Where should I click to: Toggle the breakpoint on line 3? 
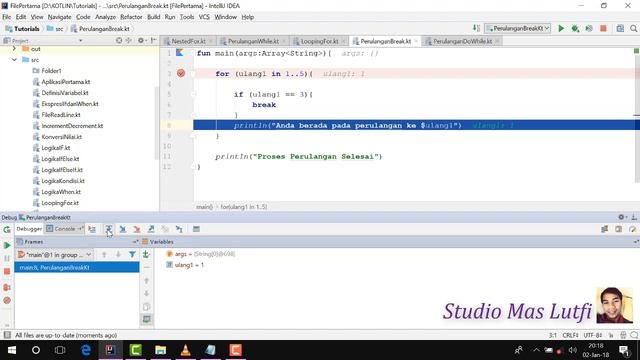click(181, 73)
